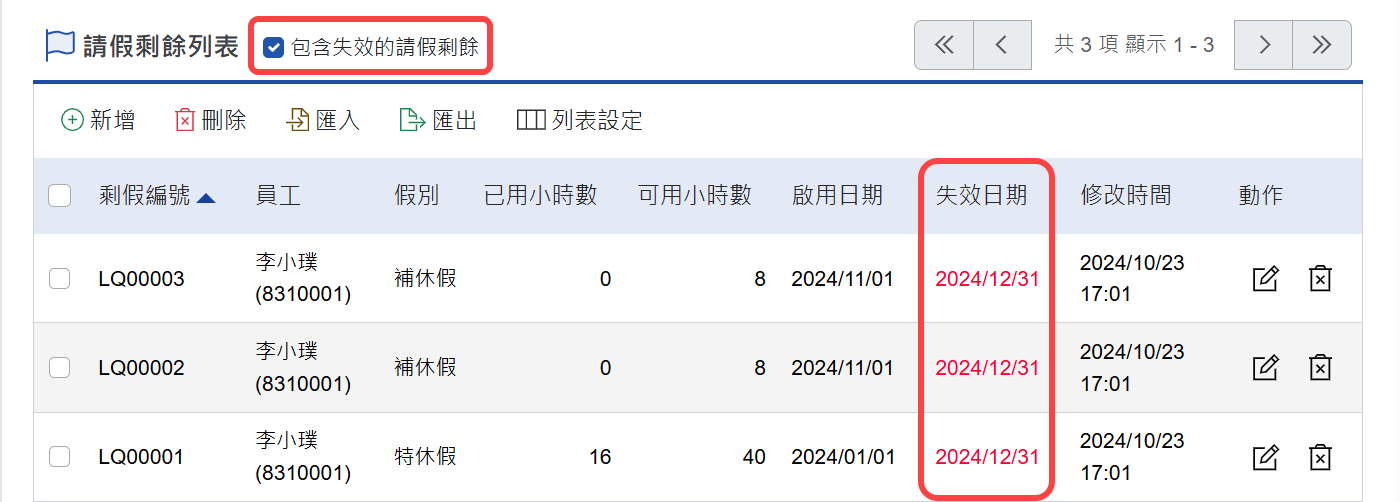Select the checkbox for row LQ00003
1400x502 pixels.
[60, 279]
